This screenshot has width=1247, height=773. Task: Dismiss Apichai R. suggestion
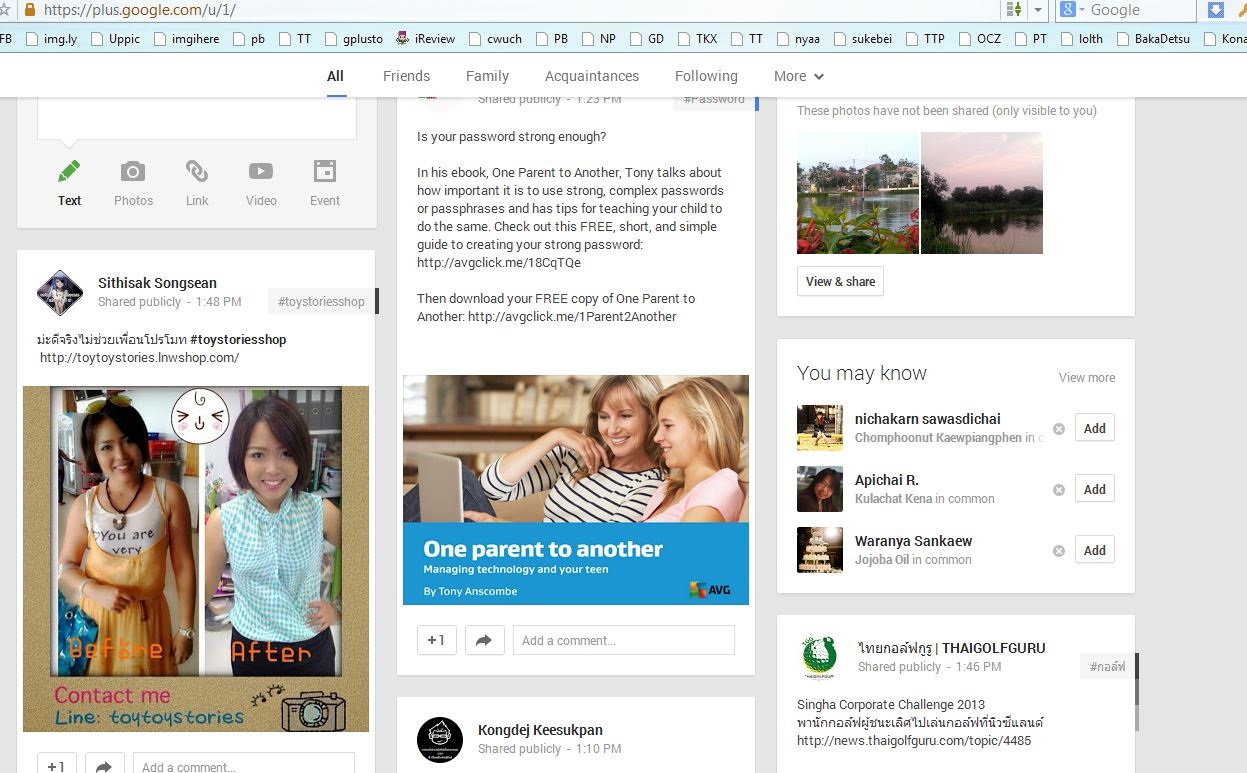pyautogui.click(x=1059, y=489)
